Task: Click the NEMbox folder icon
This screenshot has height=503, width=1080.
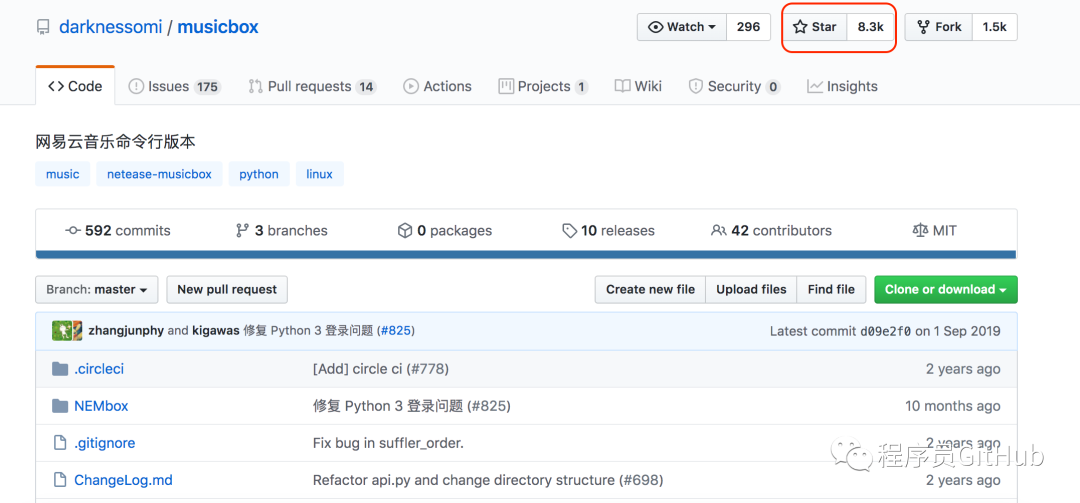Action: pyautogui.click(x=60, y=406)
